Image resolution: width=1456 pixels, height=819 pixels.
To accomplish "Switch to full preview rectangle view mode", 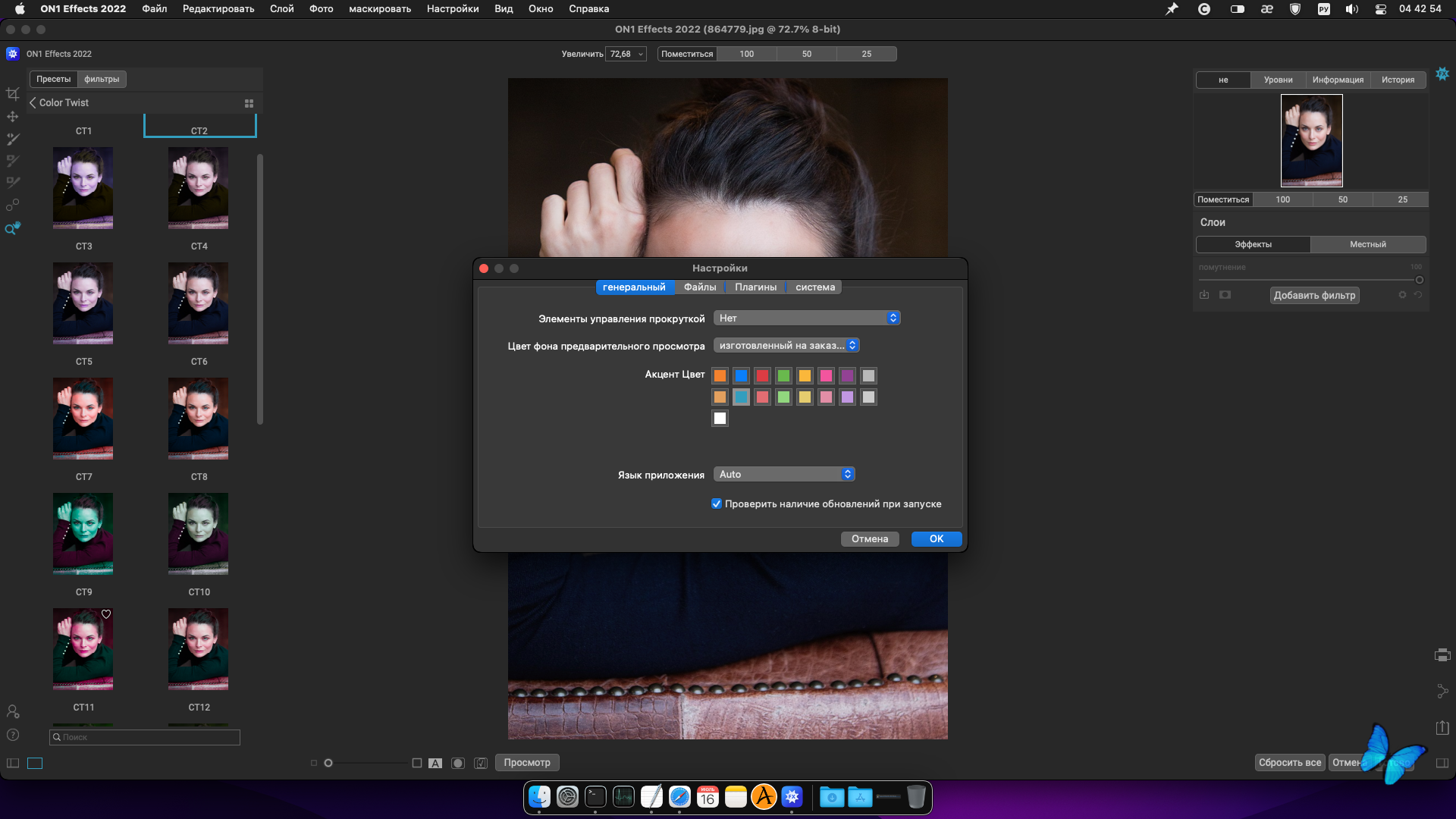I will [x=35, y=763].
